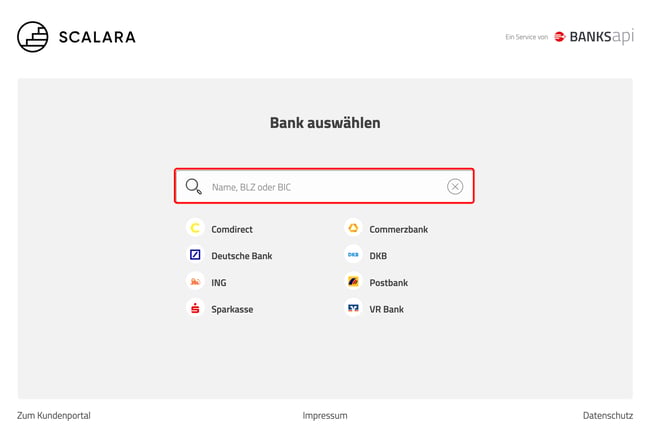Click the yellow Comdirect logo icon
This screenshot has height=434, width=670.
pos(195,228)
